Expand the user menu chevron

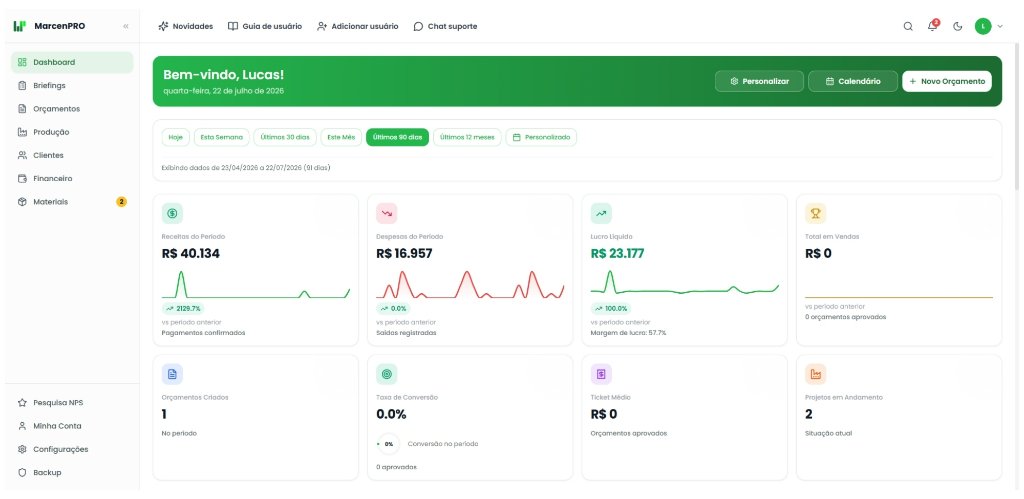(x=1000, y=27)
